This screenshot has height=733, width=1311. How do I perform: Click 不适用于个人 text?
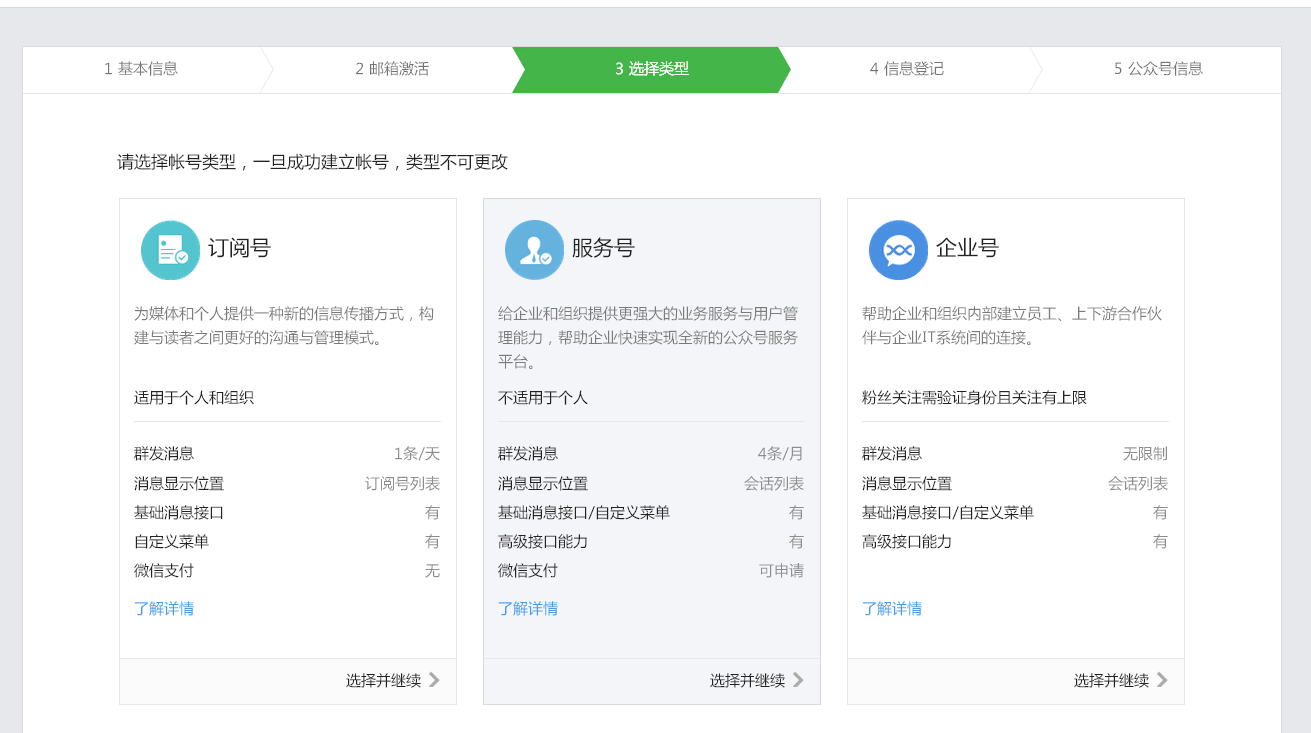[543, 397]
